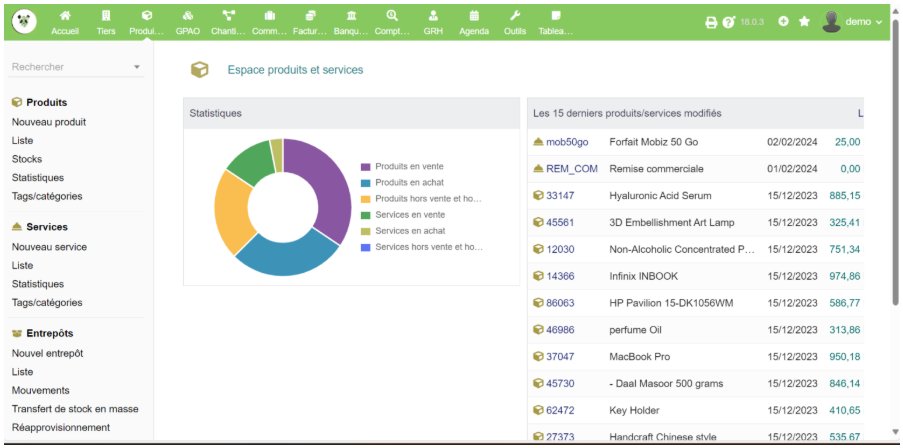Click the Outils wrench icon

(x=515, y=16)
